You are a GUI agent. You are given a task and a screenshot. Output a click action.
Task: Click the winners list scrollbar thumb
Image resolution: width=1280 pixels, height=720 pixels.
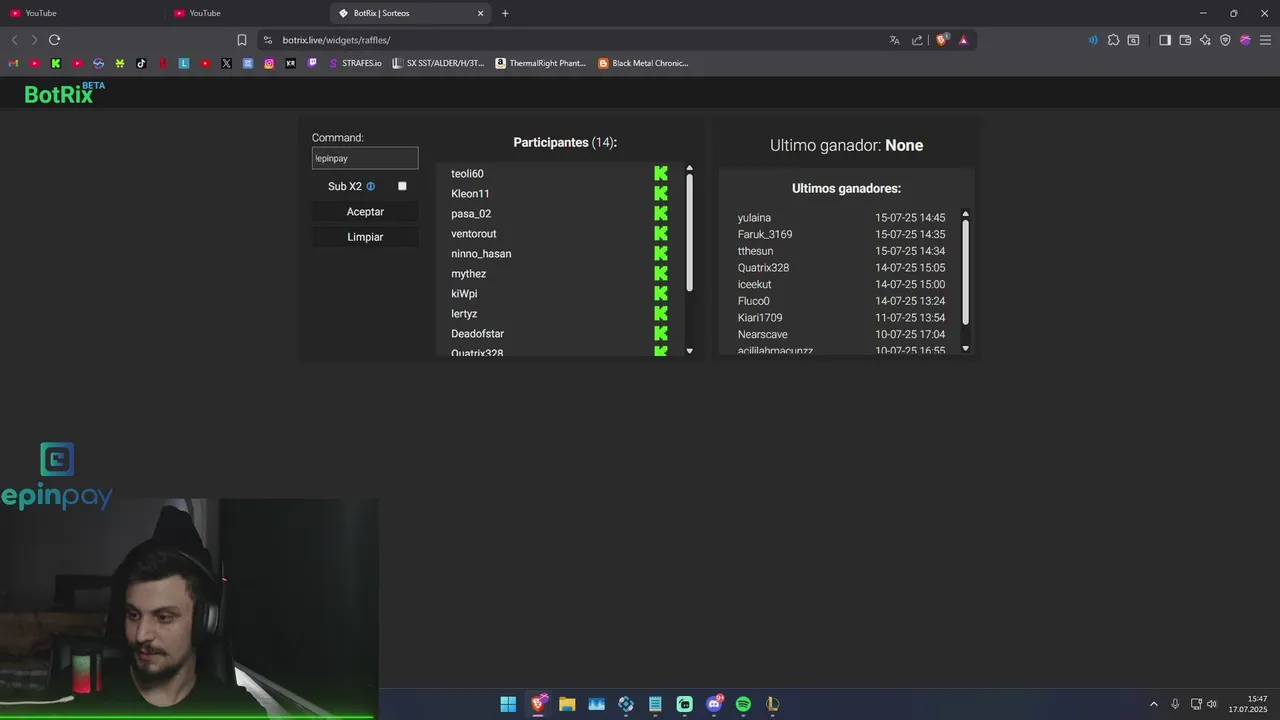pos(965,272)
